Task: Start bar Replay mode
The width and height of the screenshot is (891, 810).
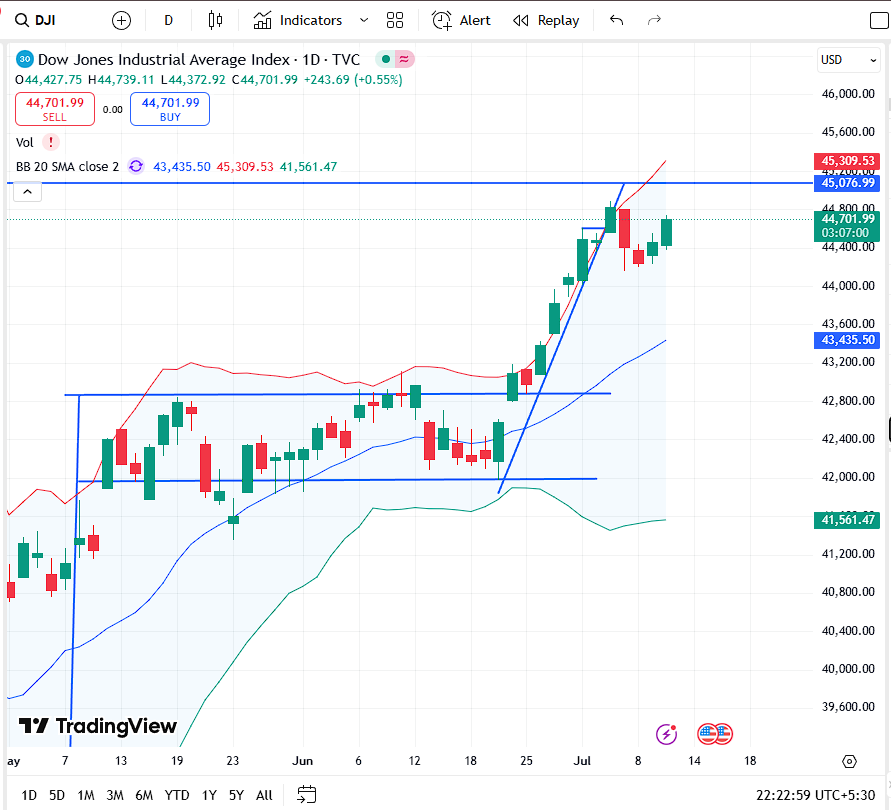Action: (x=546, y=20)
